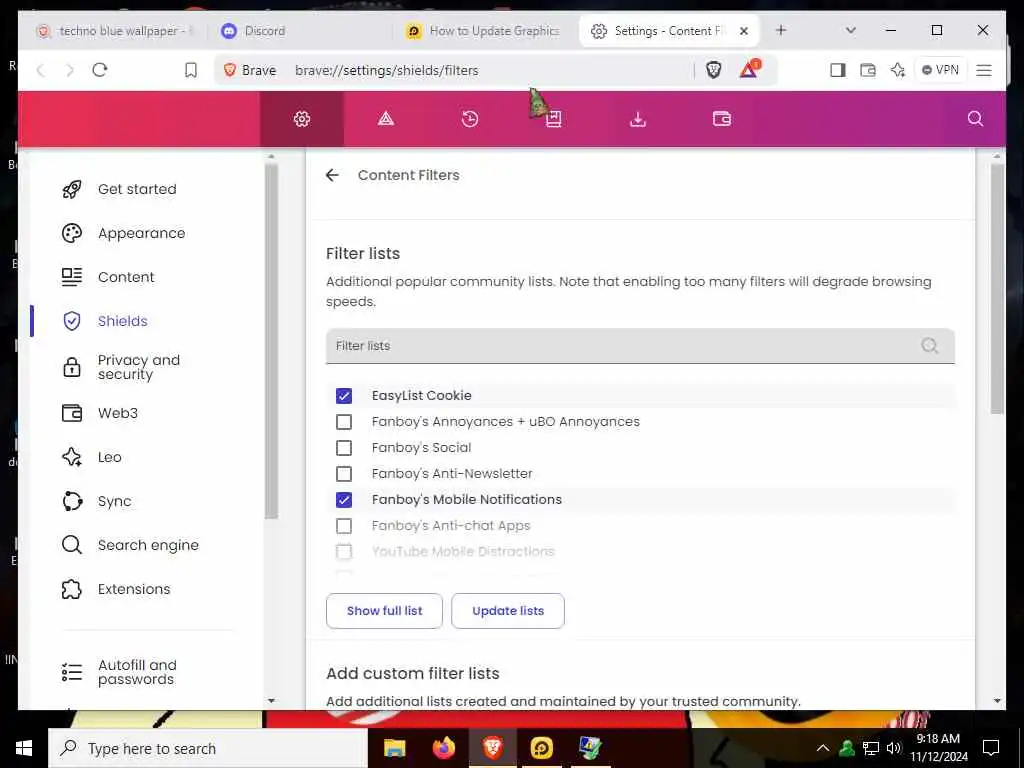Open Privacy and security settings

pos(138,367)
